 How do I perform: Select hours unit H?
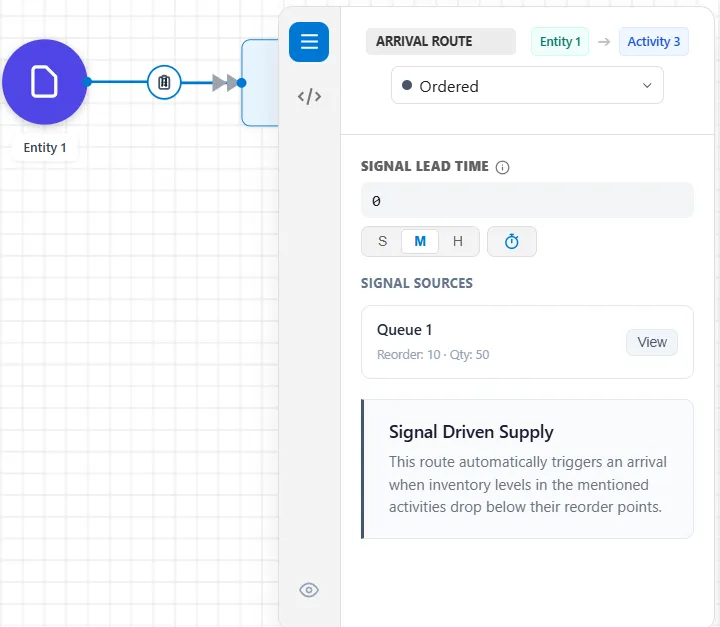[x=457, y=241]
